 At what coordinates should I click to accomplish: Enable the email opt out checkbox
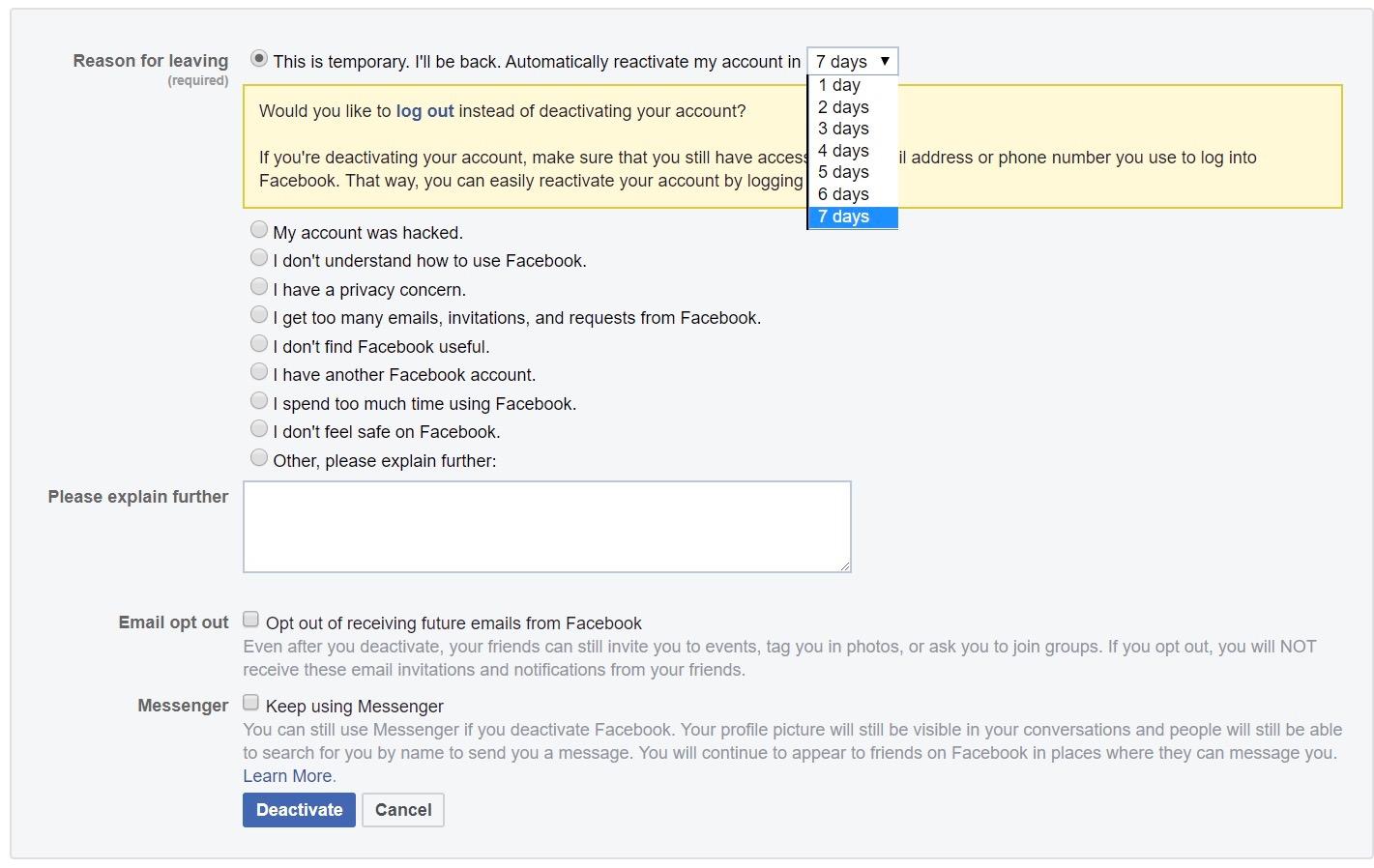coord(251,620)
